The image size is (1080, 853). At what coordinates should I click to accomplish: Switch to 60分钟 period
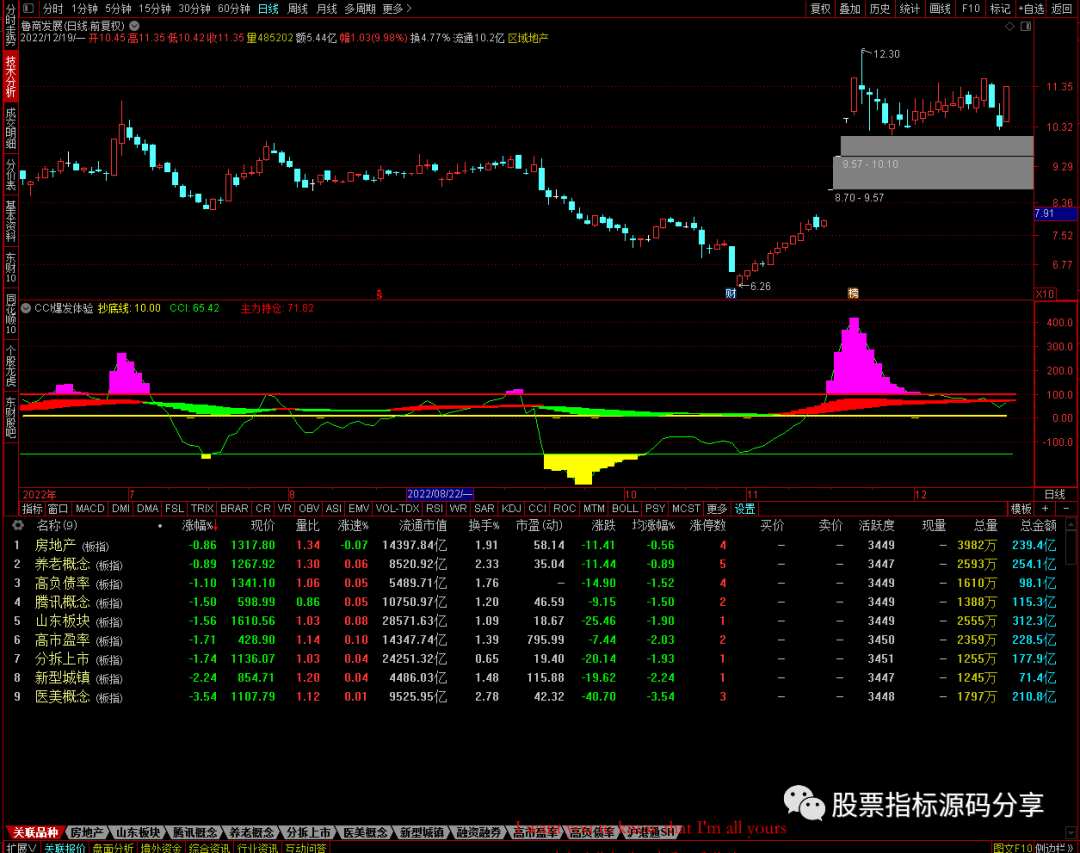point(233,8)
